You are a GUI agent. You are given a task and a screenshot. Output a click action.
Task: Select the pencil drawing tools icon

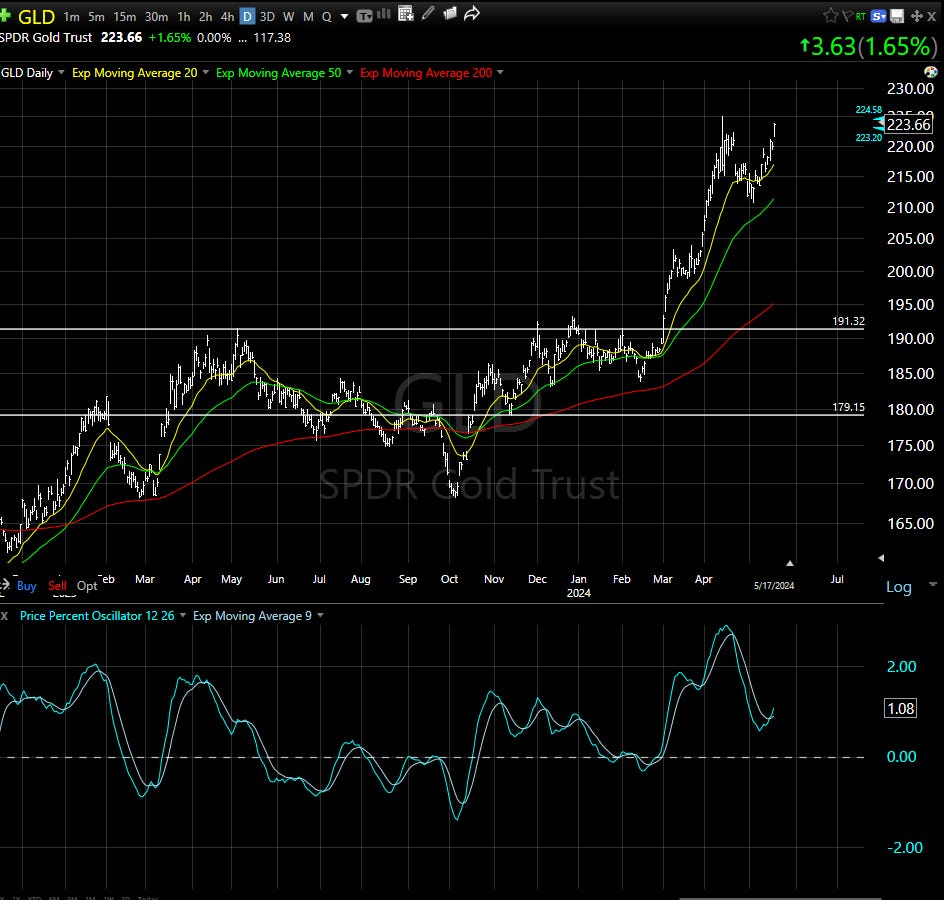[428, 13]
